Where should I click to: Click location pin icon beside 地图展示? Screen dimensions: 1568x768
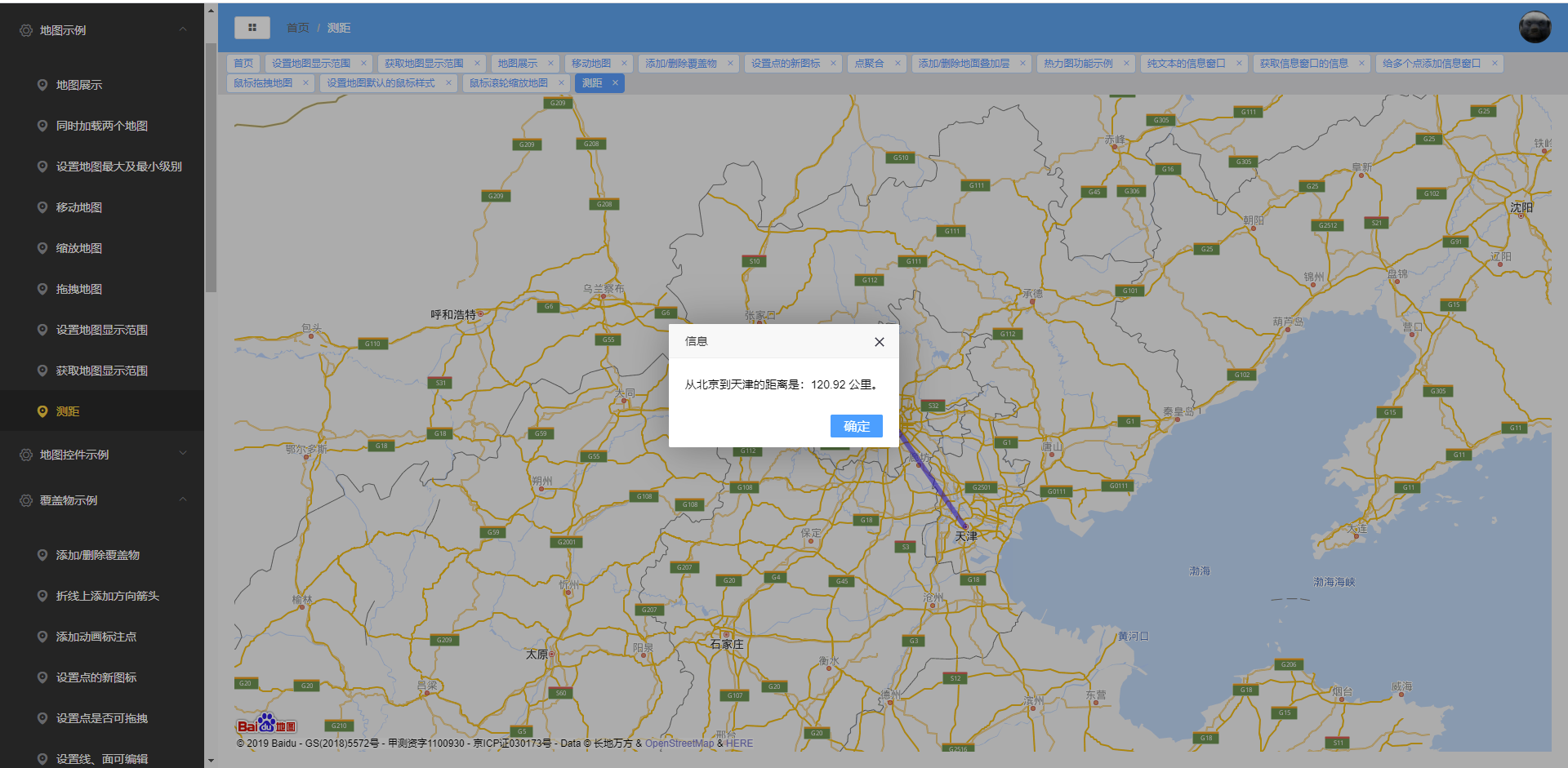(42, 85)
